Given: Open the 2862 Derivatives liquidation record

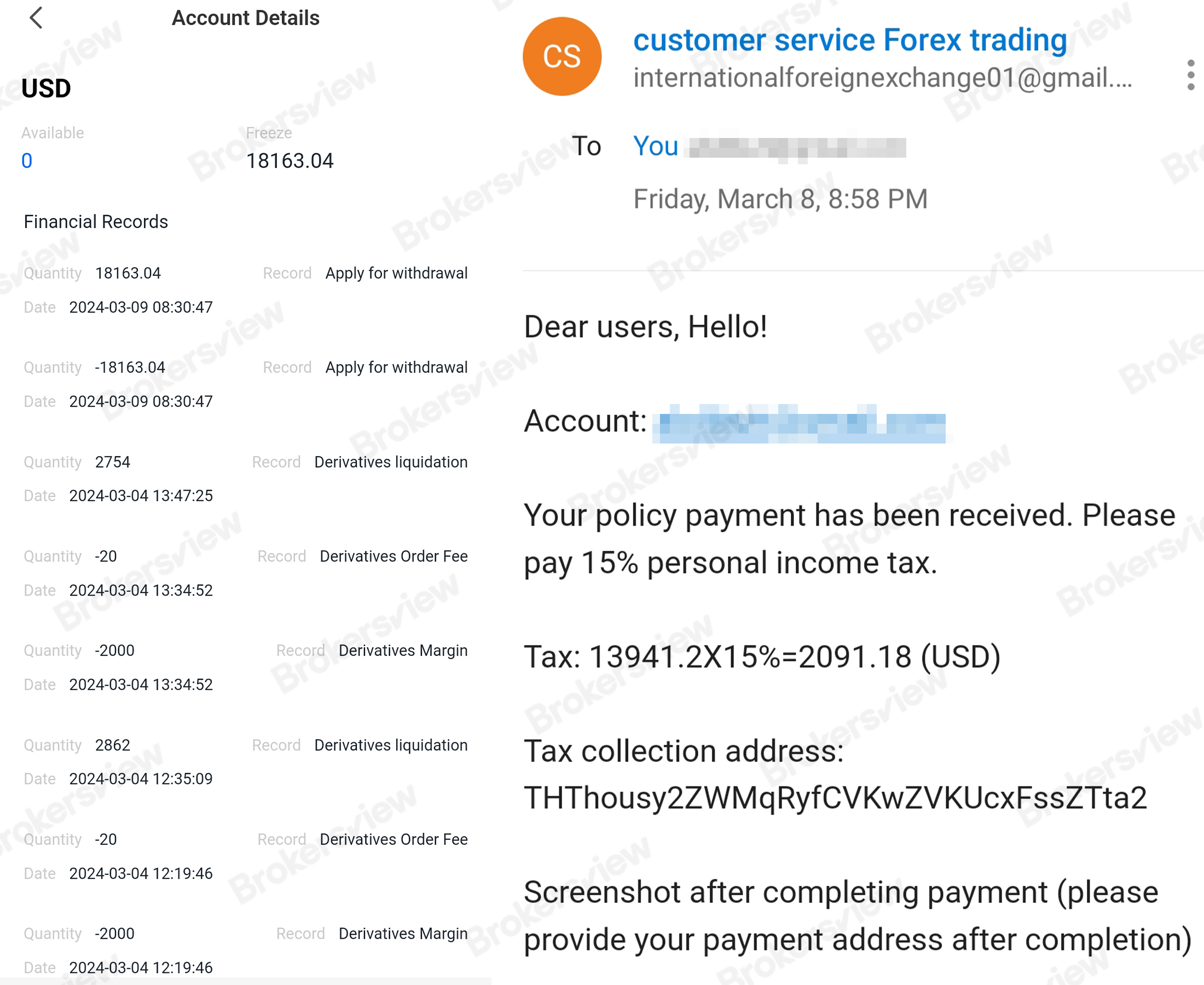Looking at the screenshot, I should (x=245, y=762).
